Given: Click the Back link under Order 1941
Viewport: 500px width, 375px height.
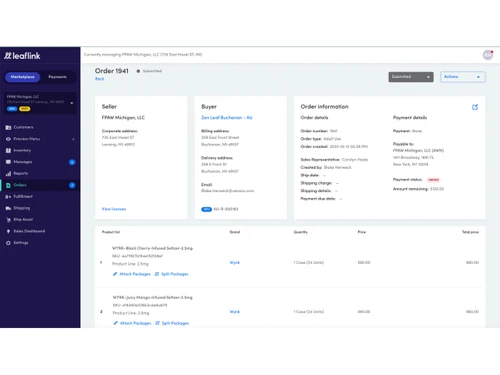Looking at the screenshot, I should pos(99,79).
